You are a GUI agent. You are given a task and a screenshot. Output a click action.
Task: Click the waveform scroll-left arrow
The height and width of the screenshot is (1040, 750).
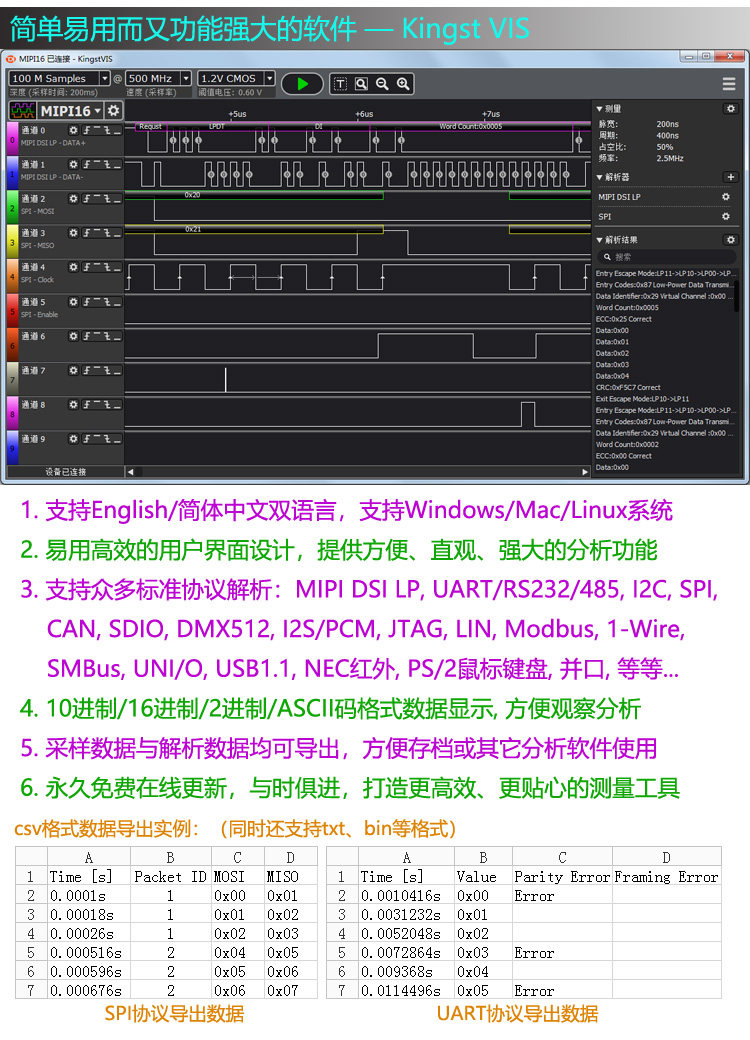131,472
